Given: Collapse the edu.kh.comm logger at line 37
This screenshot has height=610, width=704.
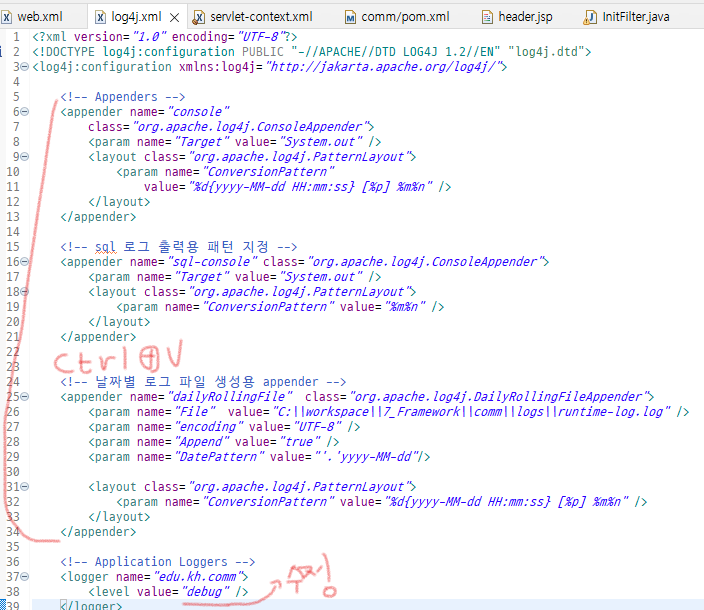Looking at the screenshot, I should pyautogui.click(x=25, y=577).
